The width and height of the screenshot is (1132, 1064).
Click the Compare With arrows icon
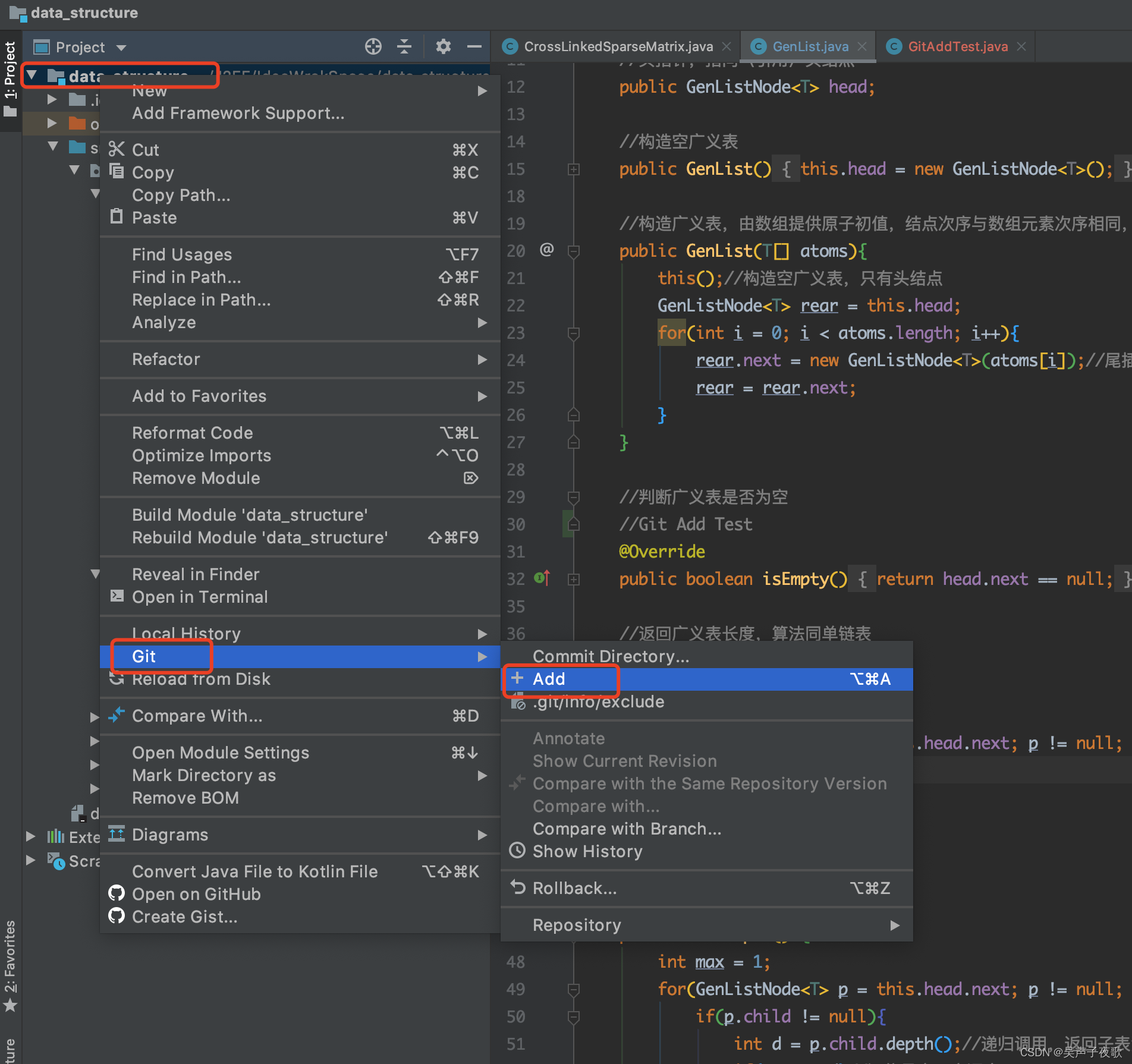click(x=117, y=714)
